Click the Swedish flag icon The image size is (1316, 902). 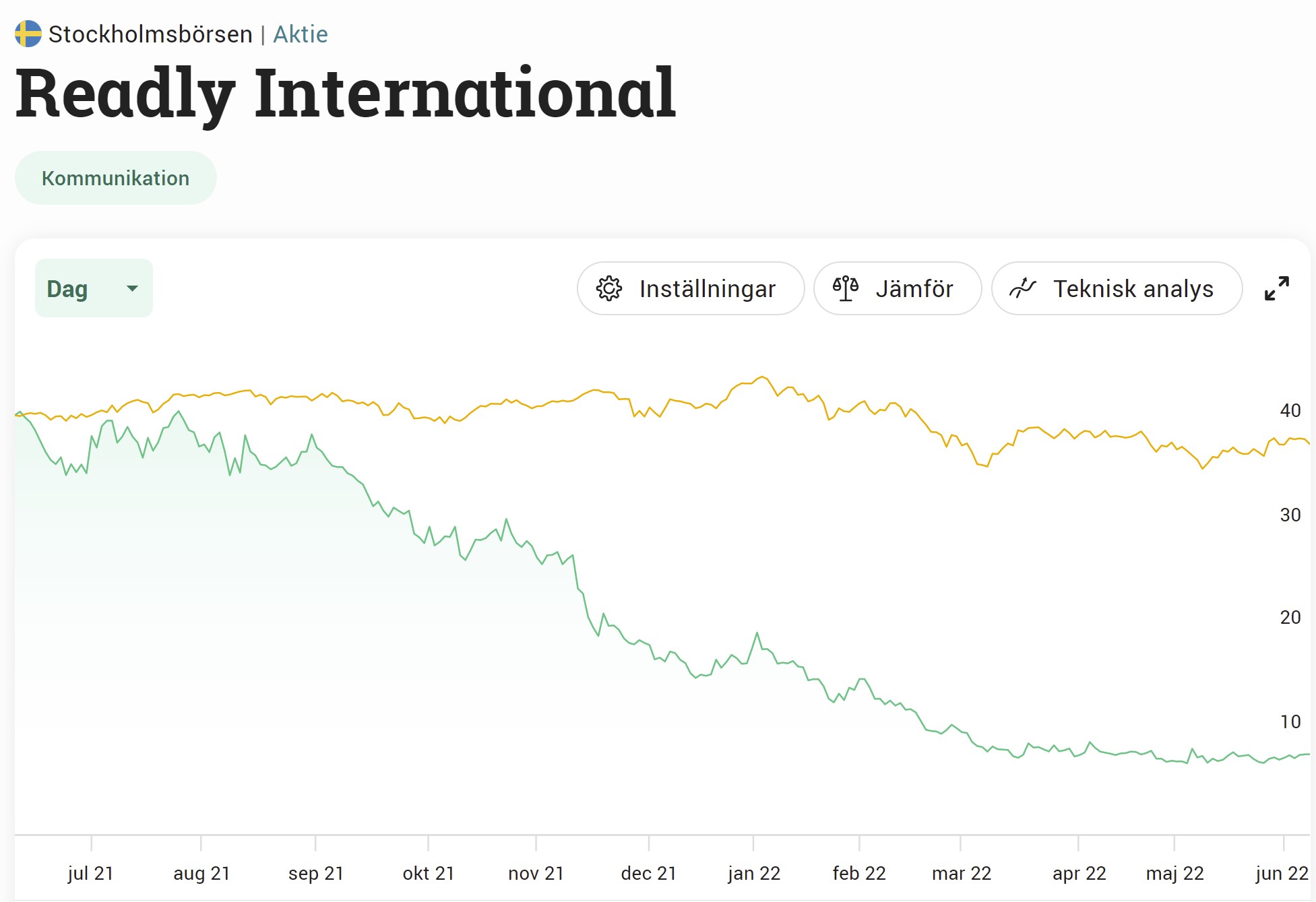tap(28, 34)
